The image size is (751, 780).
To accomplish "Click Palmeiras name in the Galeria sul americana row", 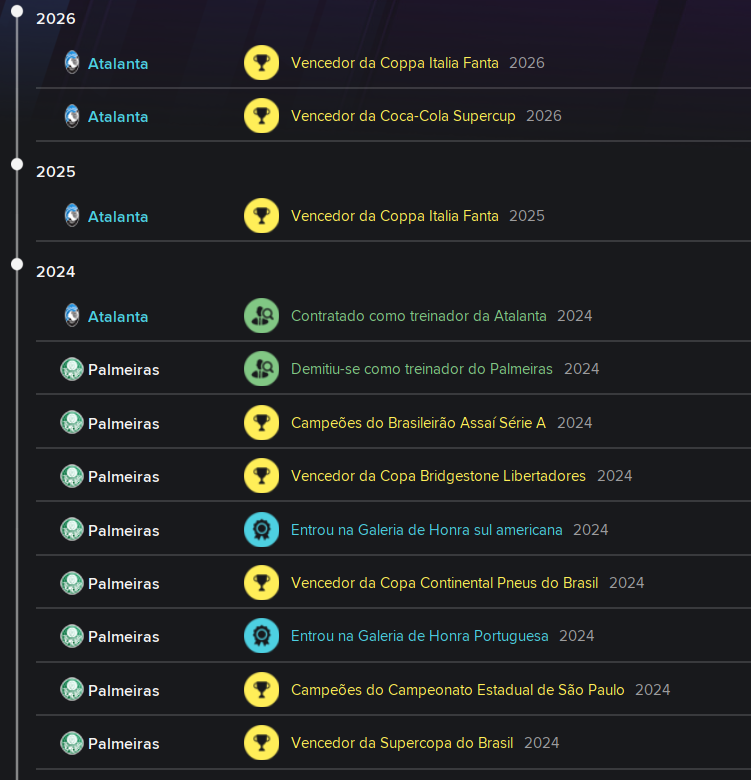I will (124, 531).
